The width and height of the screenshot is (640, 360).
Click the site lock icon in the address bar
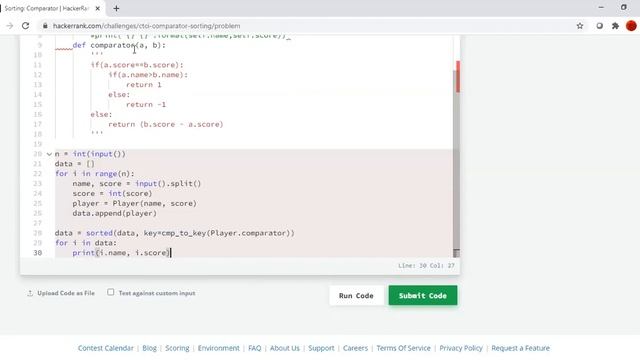[45, 26]
